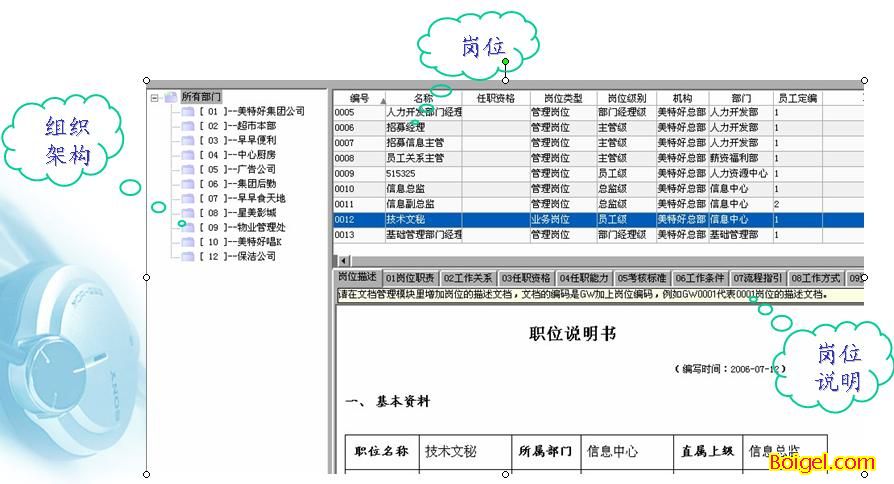Click 技术文秘 value in 职位名称 field
894x484 pixels.
(x=450, y=452)
